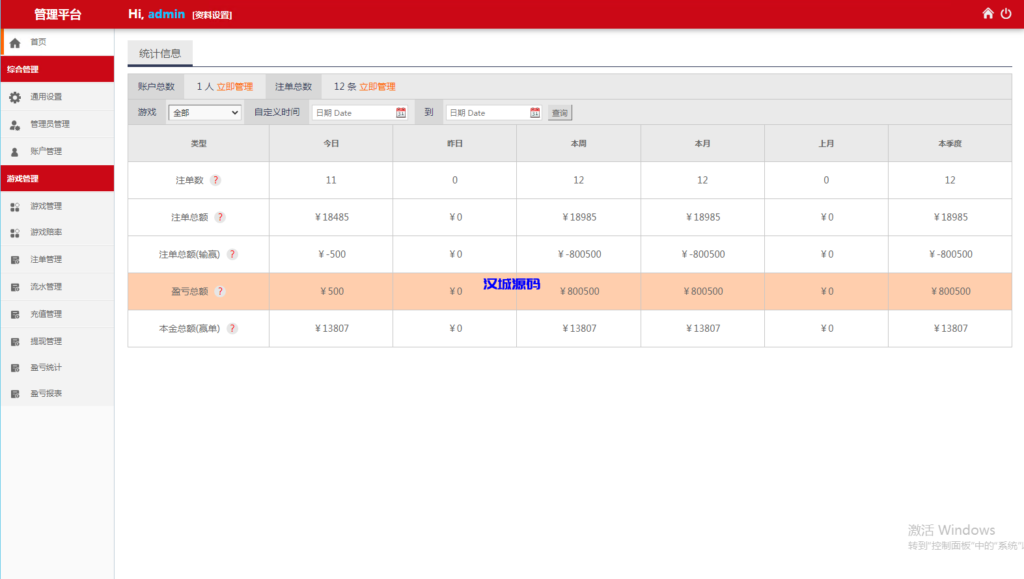
Task: Click the gear icon for 通用设置
Action: point(15,97)
